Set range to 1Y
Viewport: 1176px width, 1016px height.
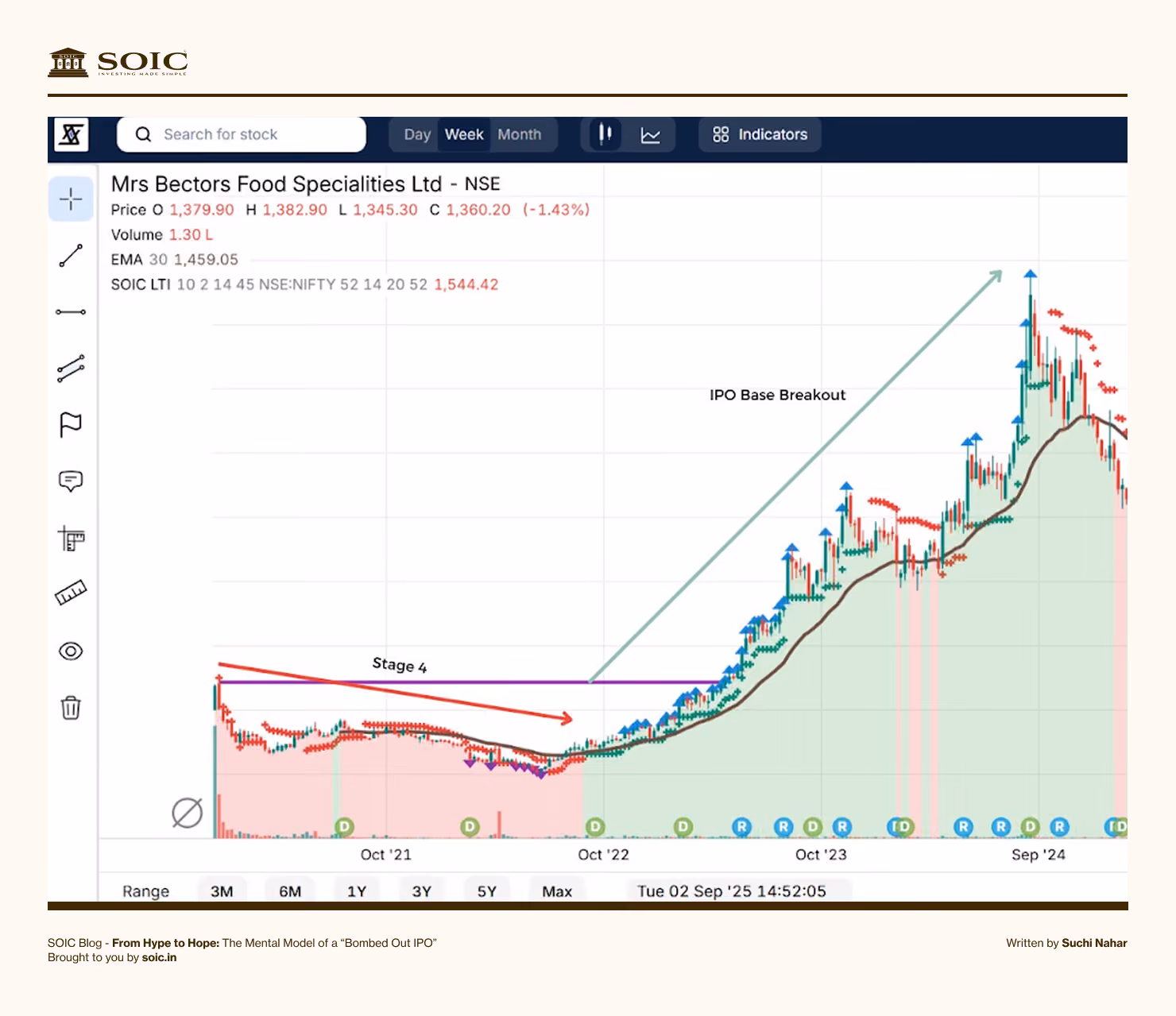click(357, 891)
